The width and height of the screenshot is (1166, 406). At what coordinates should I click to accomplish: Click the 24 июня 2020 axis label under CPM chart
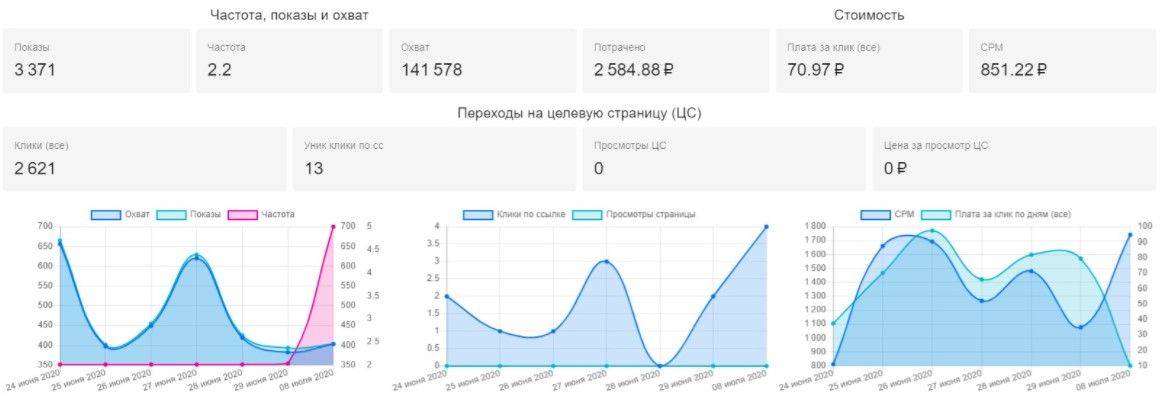805,381
